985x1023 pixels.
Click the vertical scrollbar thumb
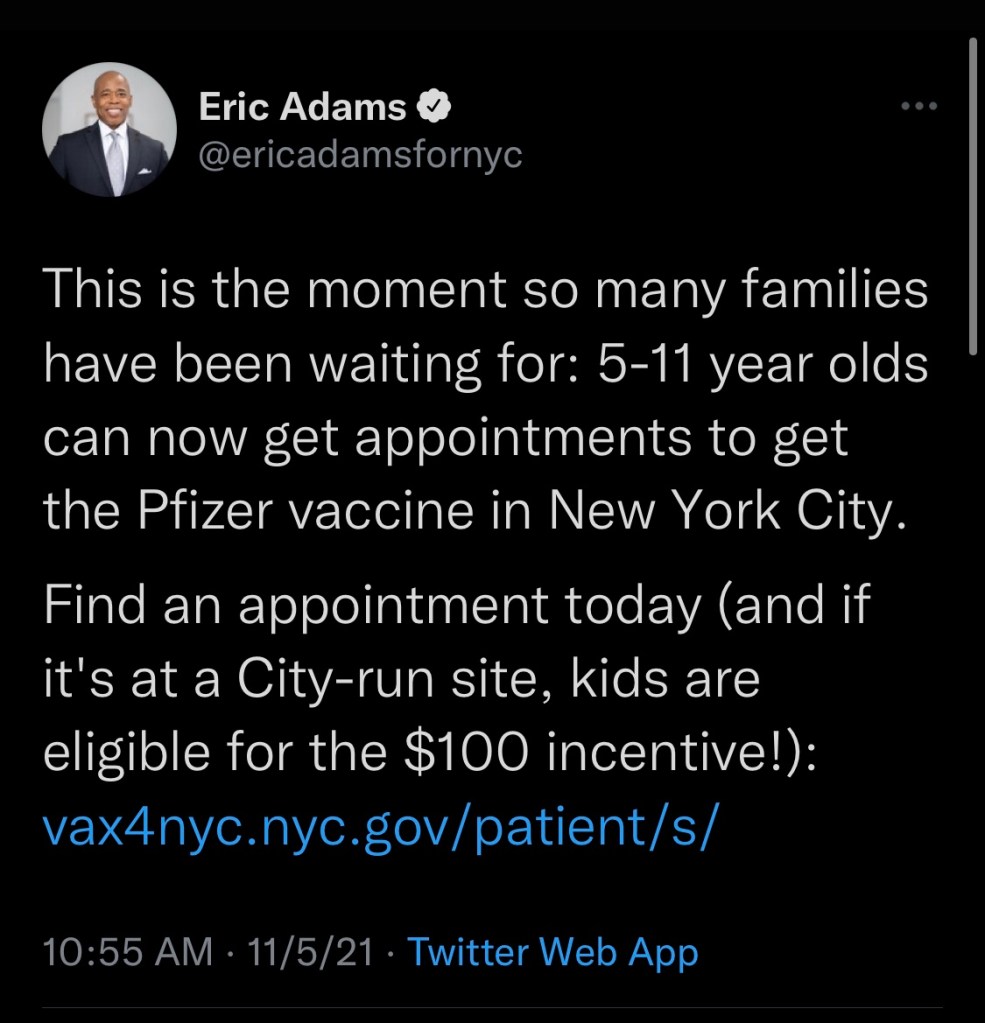(973, 195)
